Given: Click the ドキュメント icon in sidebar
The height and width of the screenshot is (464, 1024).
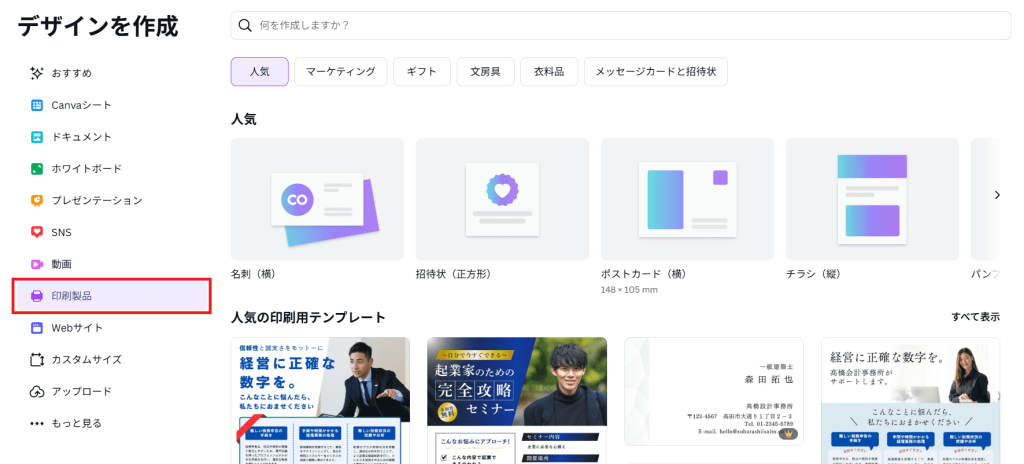Looking at the screenshot, I should click(x=37, y=137).
